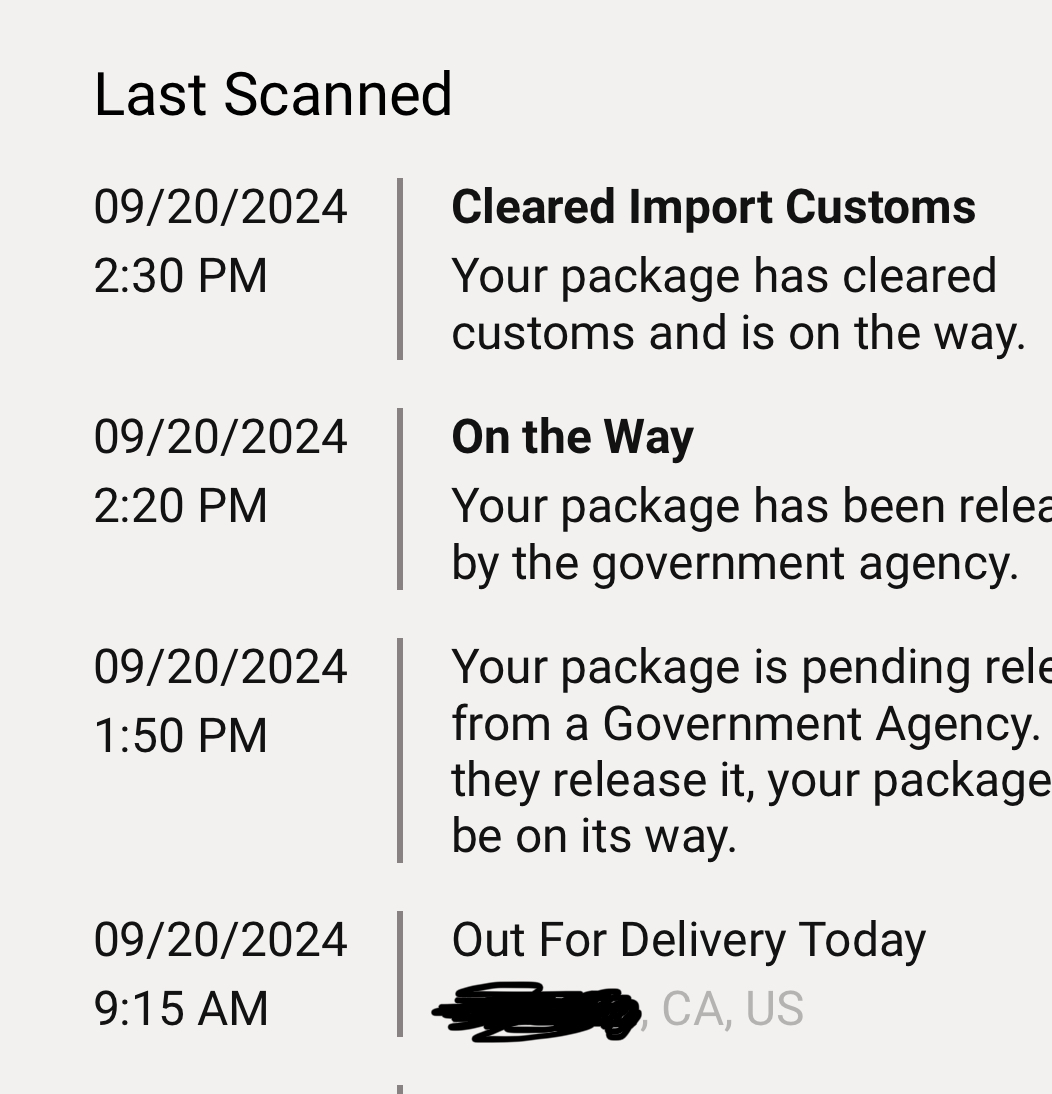
Task: Click the vertical divider beside On the Way
Action: (x=400, y=499)
